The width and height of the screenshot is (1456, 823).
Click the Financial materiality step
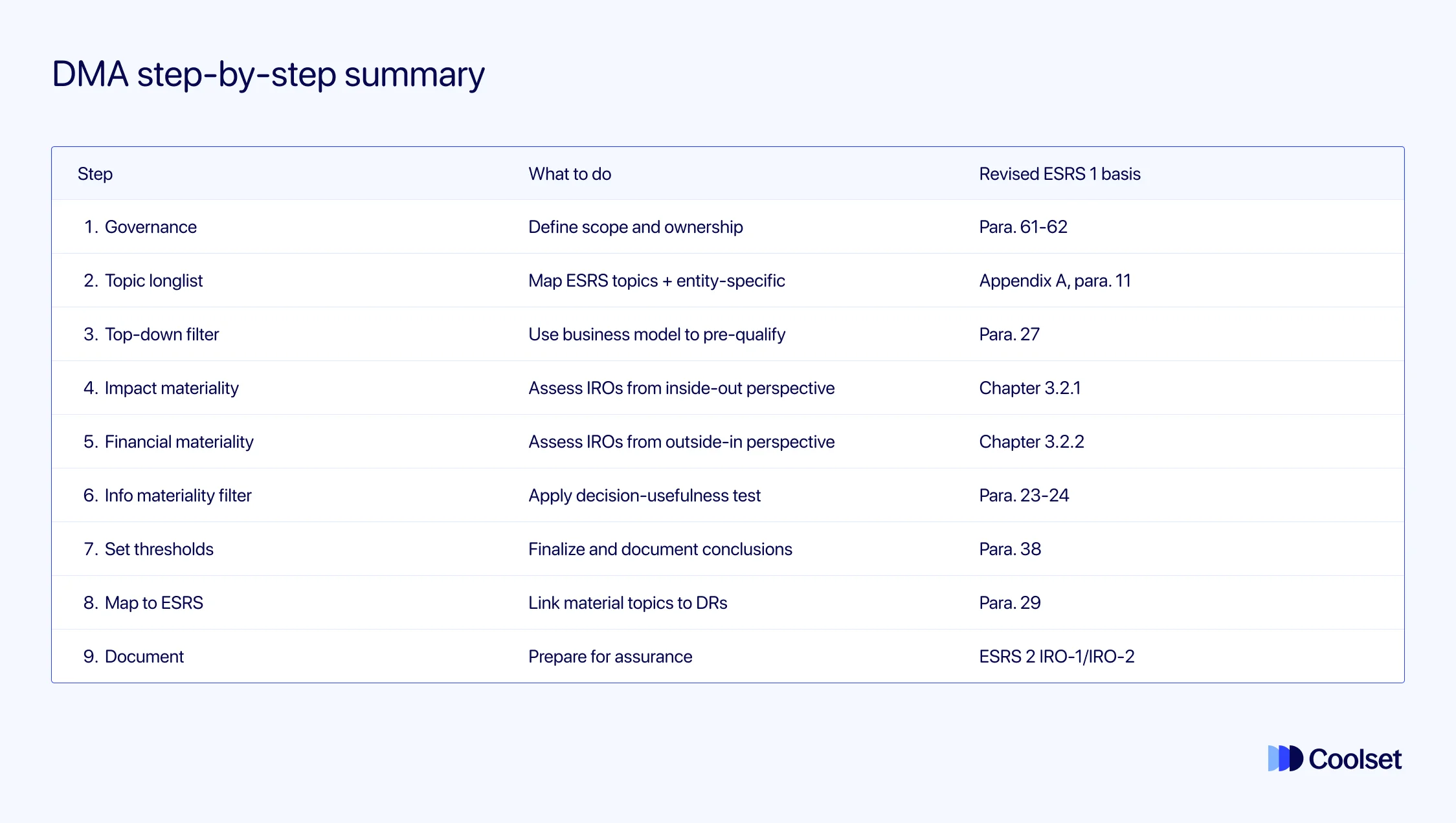[x=179, y=442]
